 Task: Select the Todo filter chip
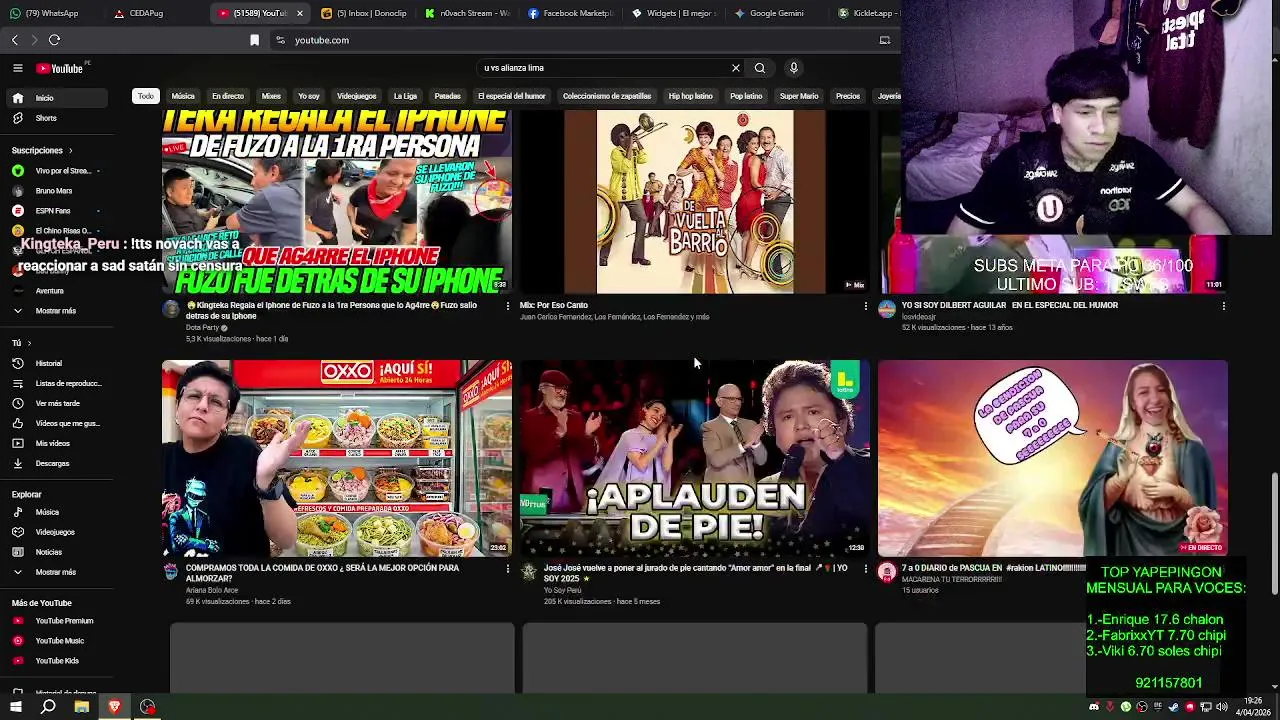pyautogui.click(x=146, y=96)
